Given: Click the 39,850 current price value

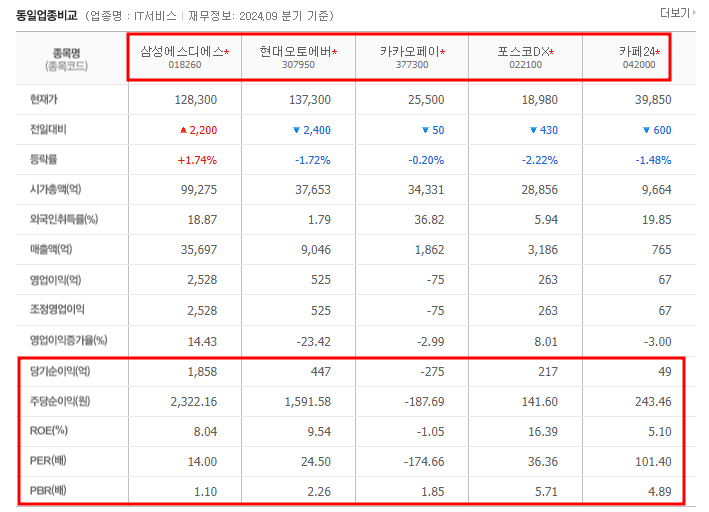Looking at the screenshot, I should [x=653, y=100].
